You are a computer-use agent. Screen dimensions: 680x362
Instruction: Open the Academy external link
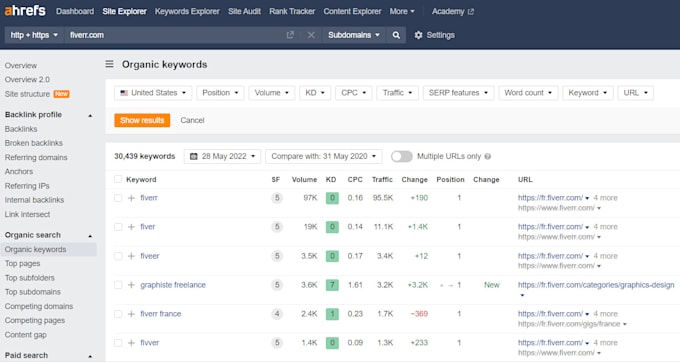[x=452, y=11]
